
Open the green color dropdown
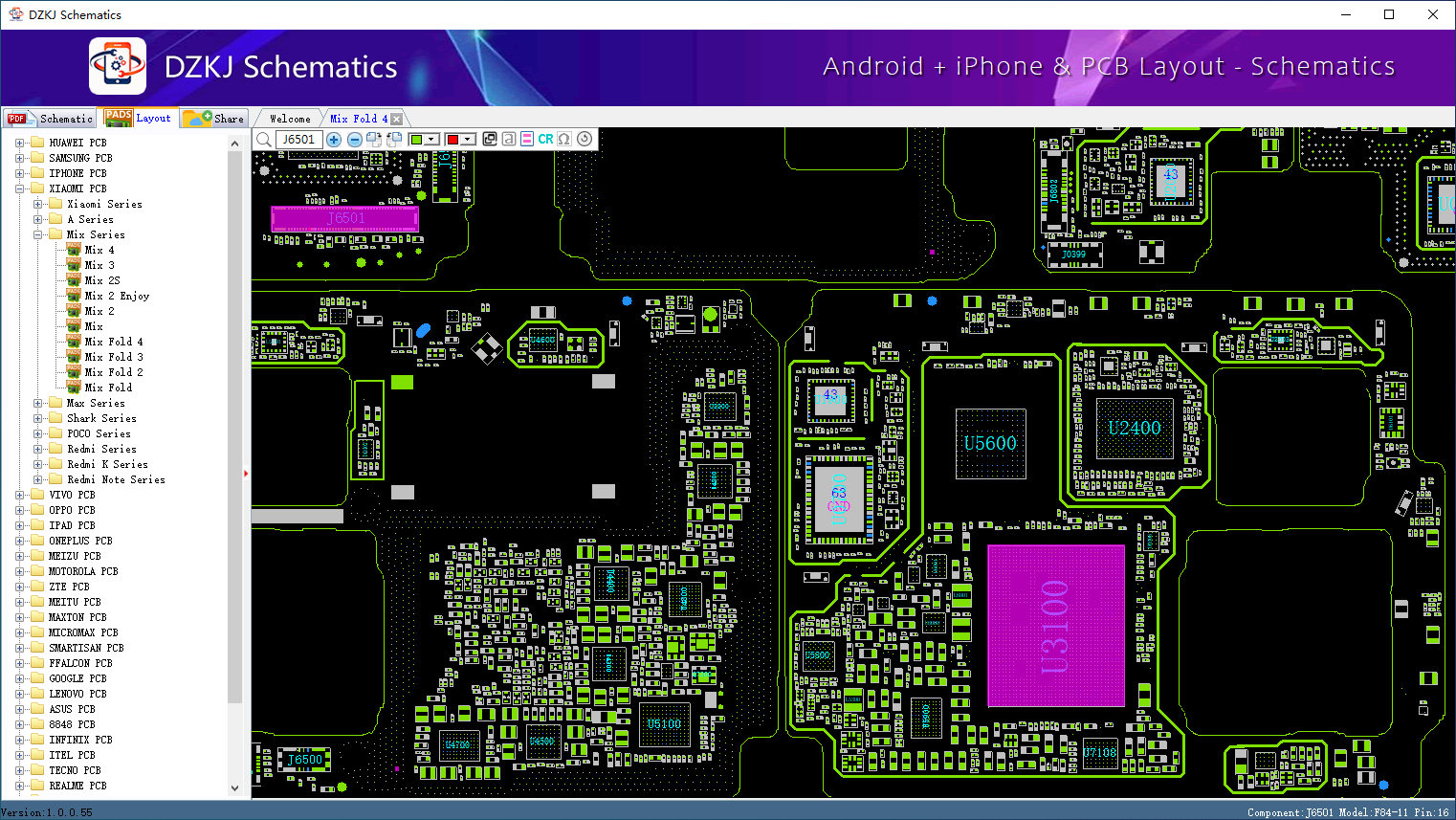tap(431, 140)
